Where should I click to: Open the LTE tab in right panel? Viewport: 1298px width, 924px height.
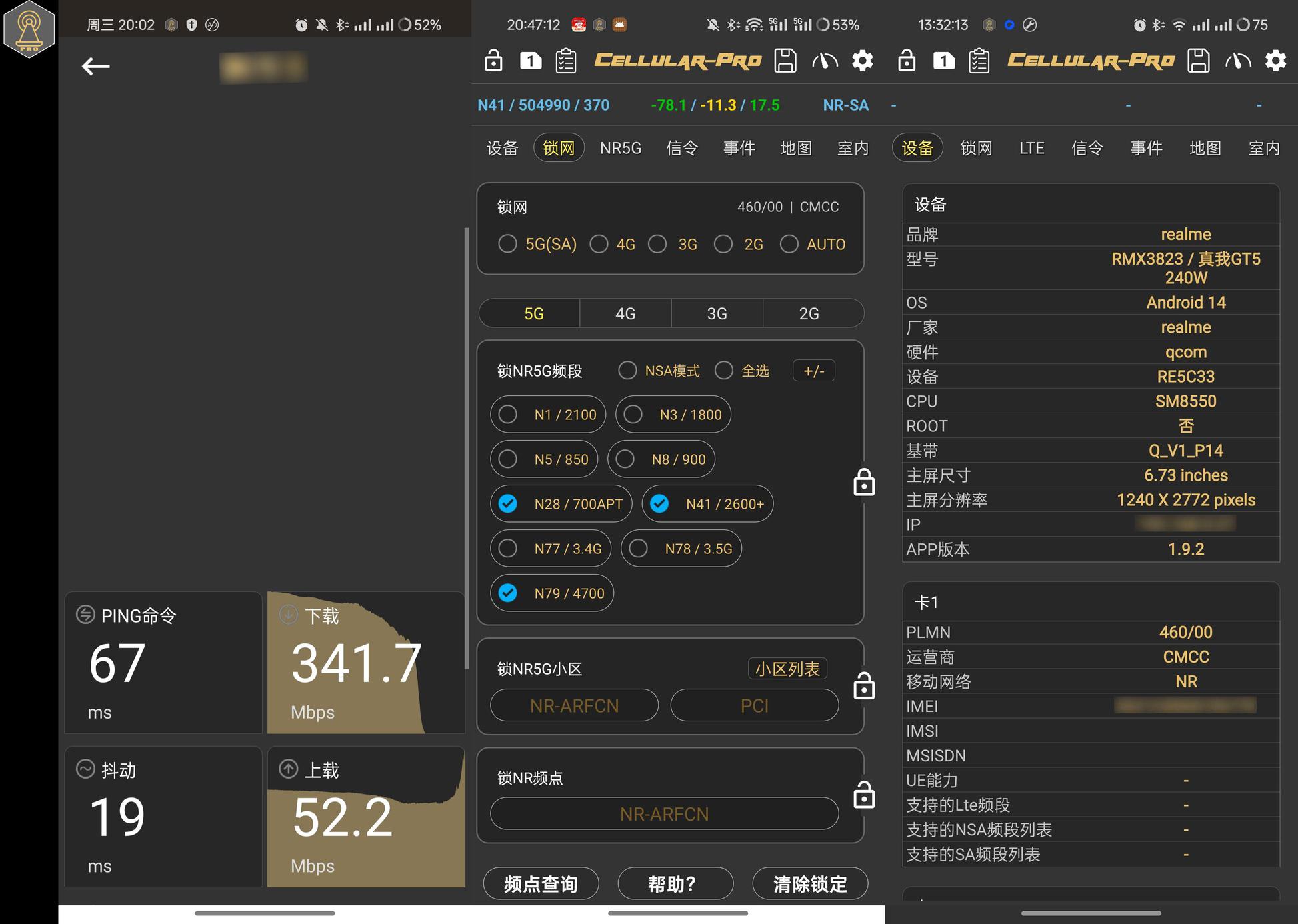[x=1031, y=148]
